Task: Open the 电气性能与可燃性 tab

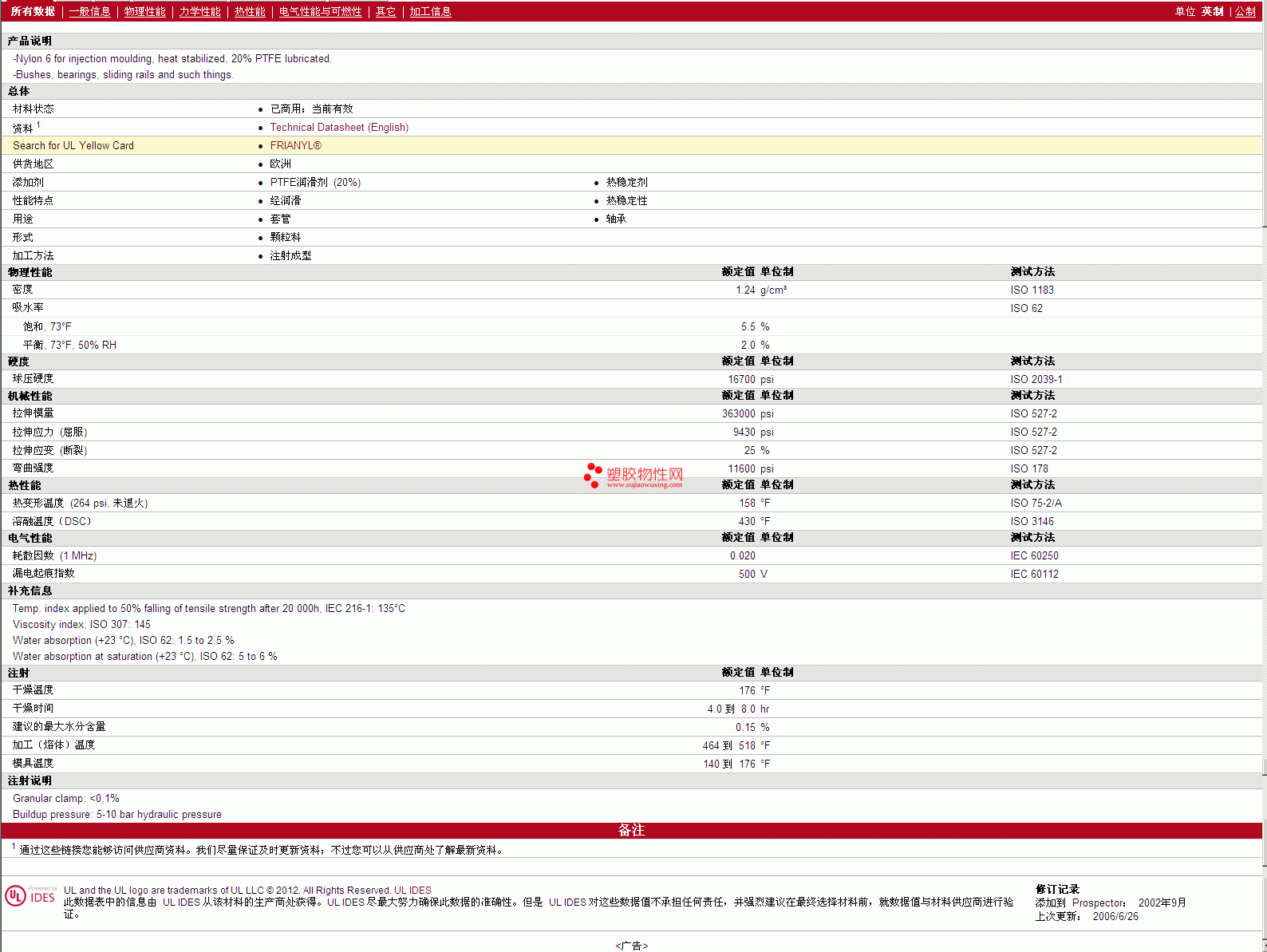Action: 320,12
